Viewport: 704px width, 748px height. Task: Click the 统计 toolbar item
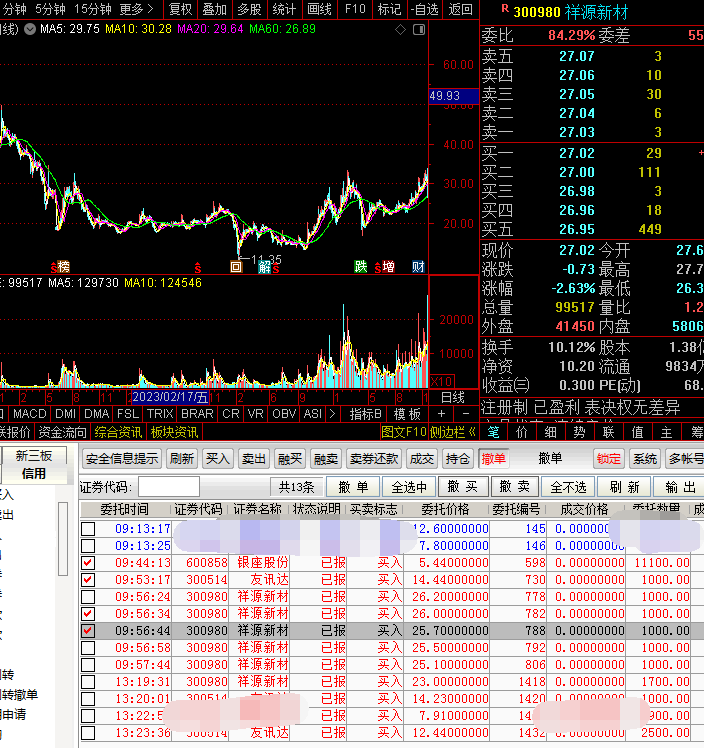tap(284, 9)
